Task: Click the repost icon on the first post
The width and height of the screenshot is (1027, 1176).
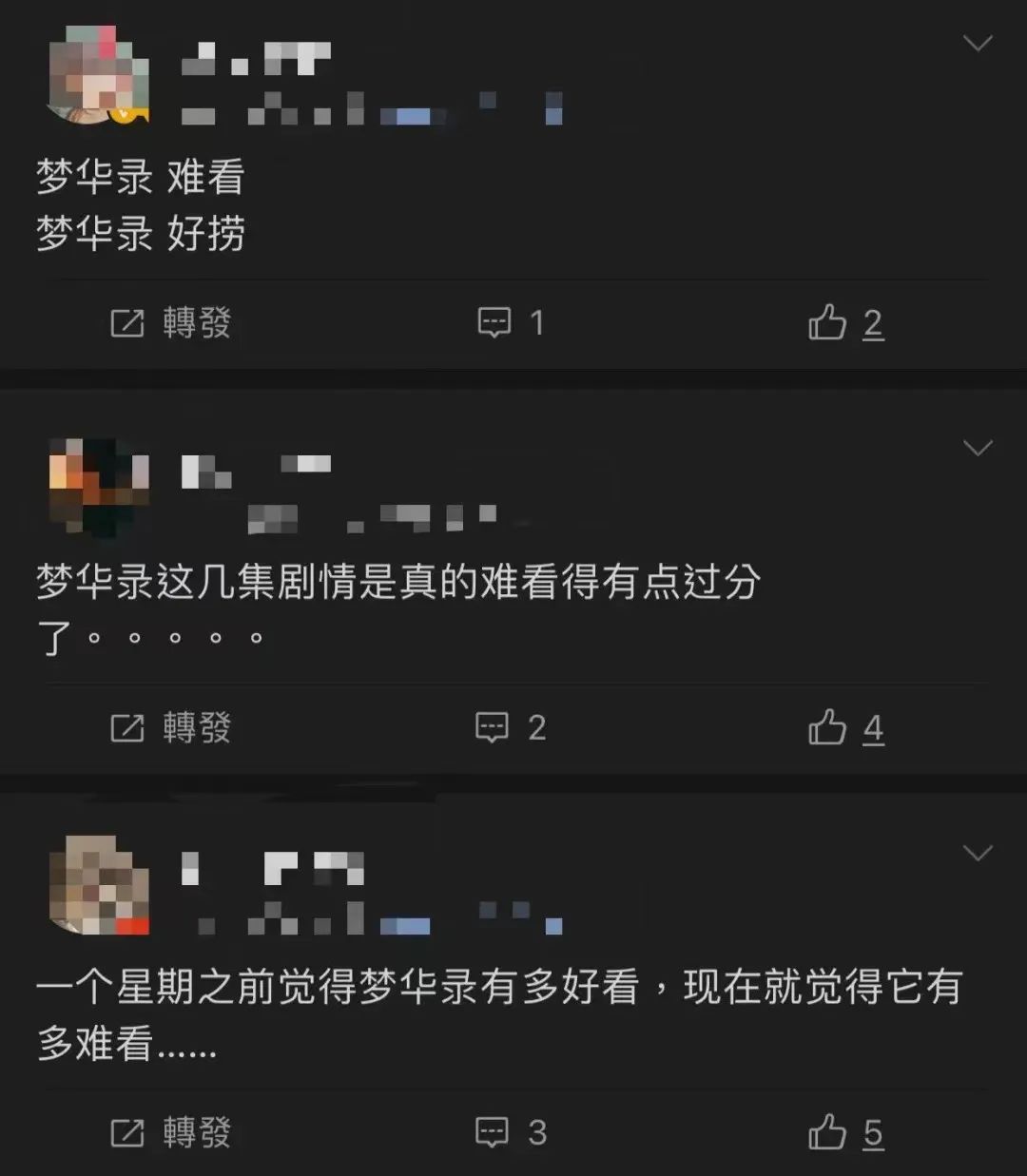Action: pos(127,323)
